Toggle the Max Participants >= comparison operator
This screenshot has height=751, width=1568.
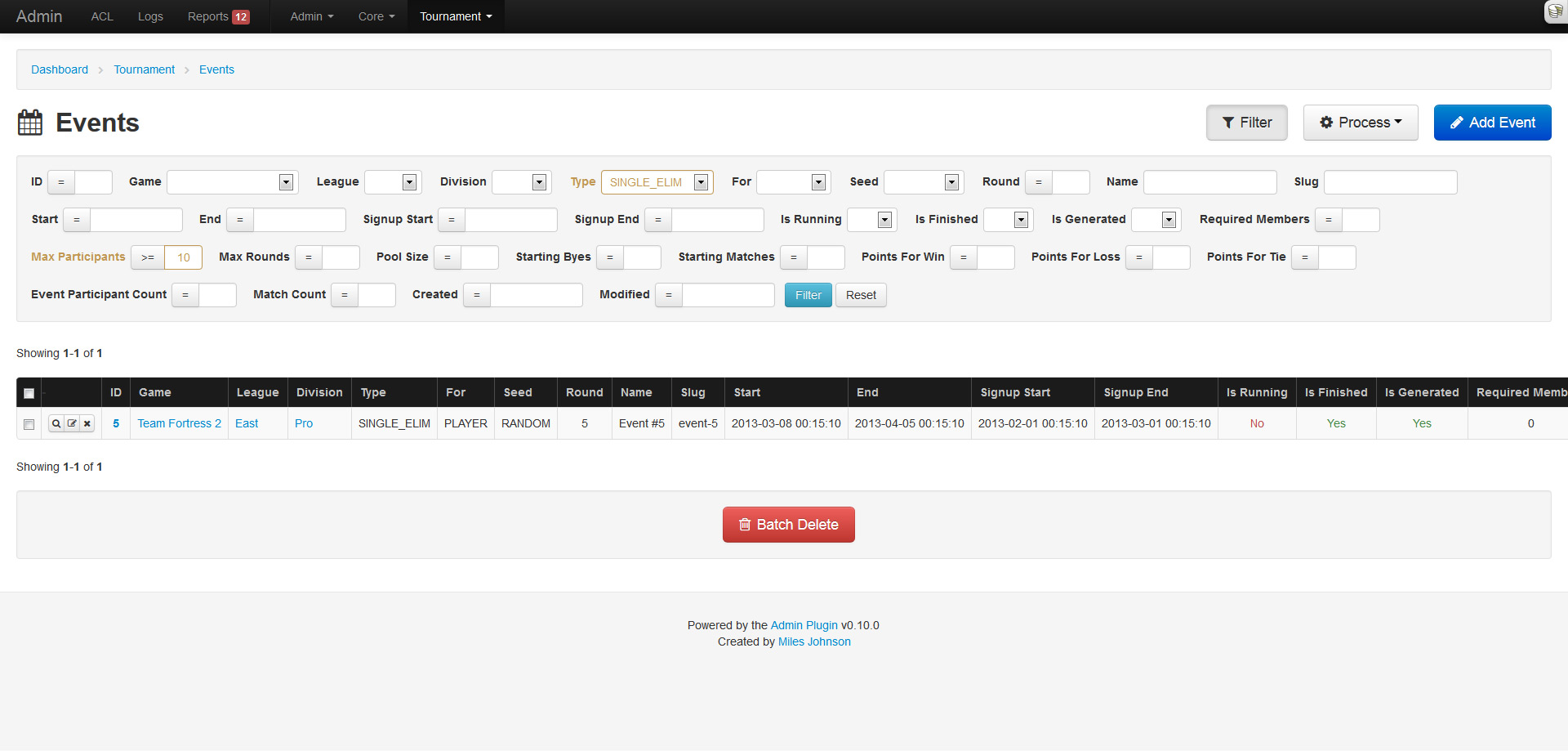(x=148, y=257)
